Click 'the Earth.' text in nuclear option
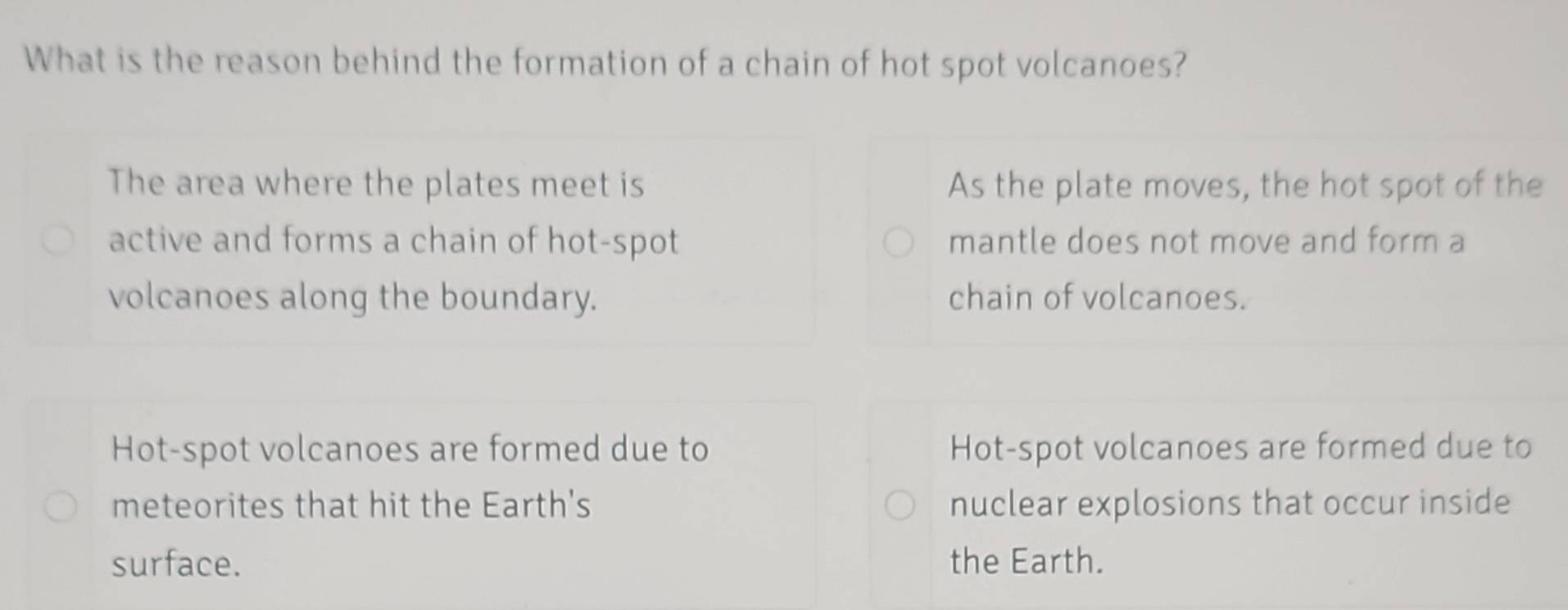1568x610 pixels. 1026,562
